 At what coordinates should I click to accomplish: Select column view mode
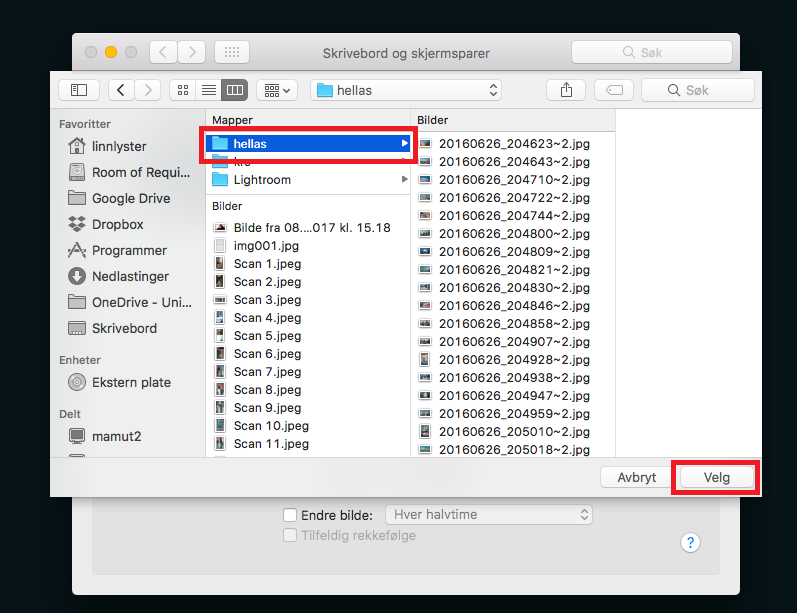click(234, 90)
